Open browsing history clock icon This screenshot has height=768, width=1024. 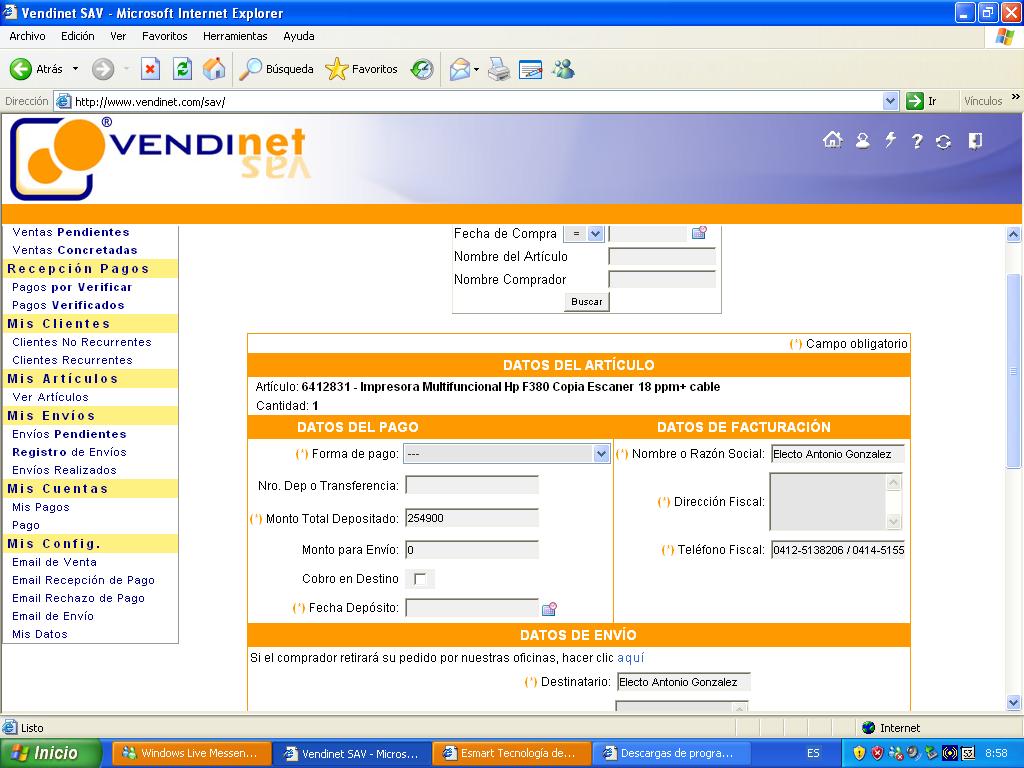coord(422,69)
